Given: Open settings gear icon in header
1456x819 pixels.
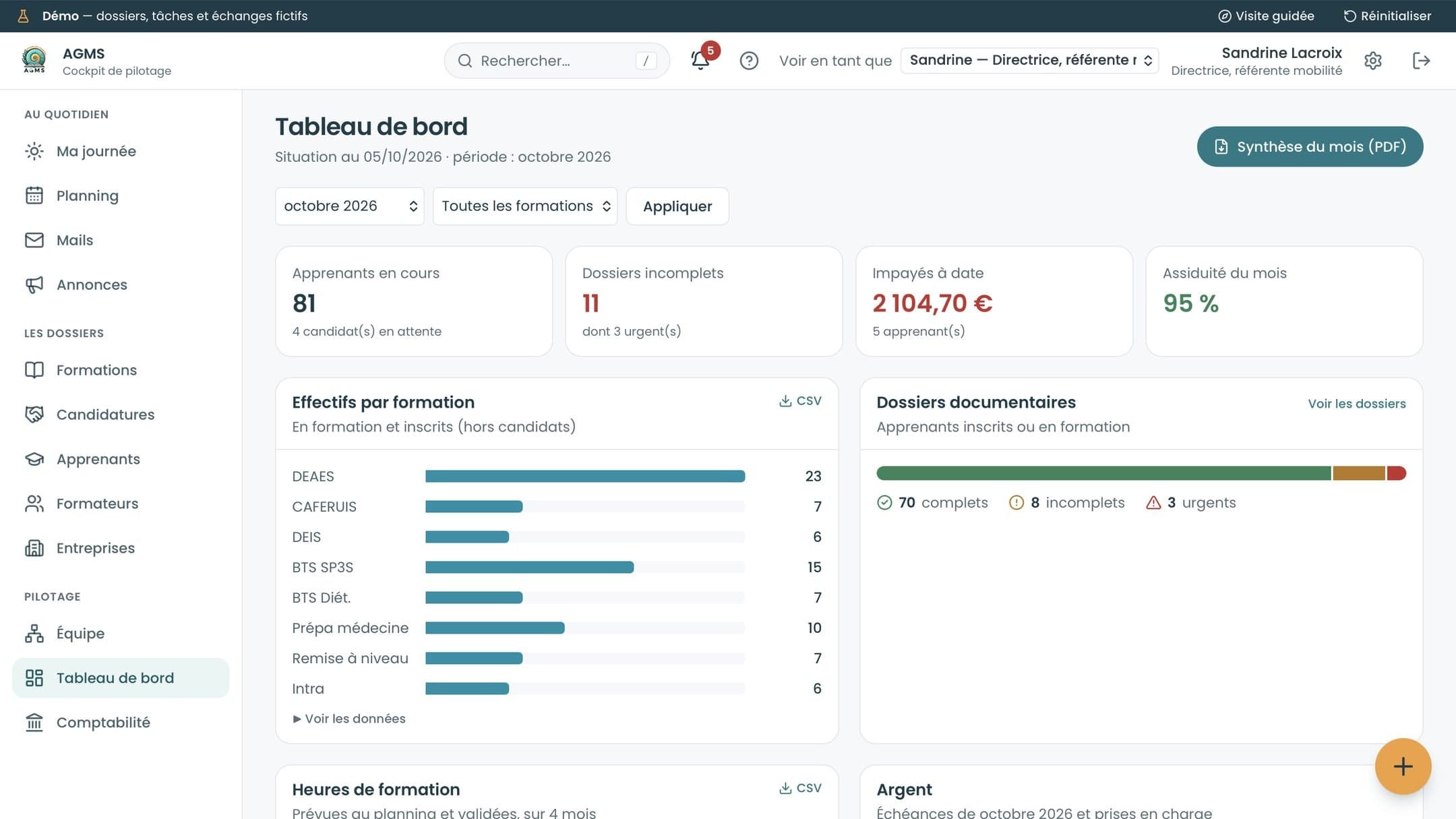Looking at the screenshot, I should 1373,61.
